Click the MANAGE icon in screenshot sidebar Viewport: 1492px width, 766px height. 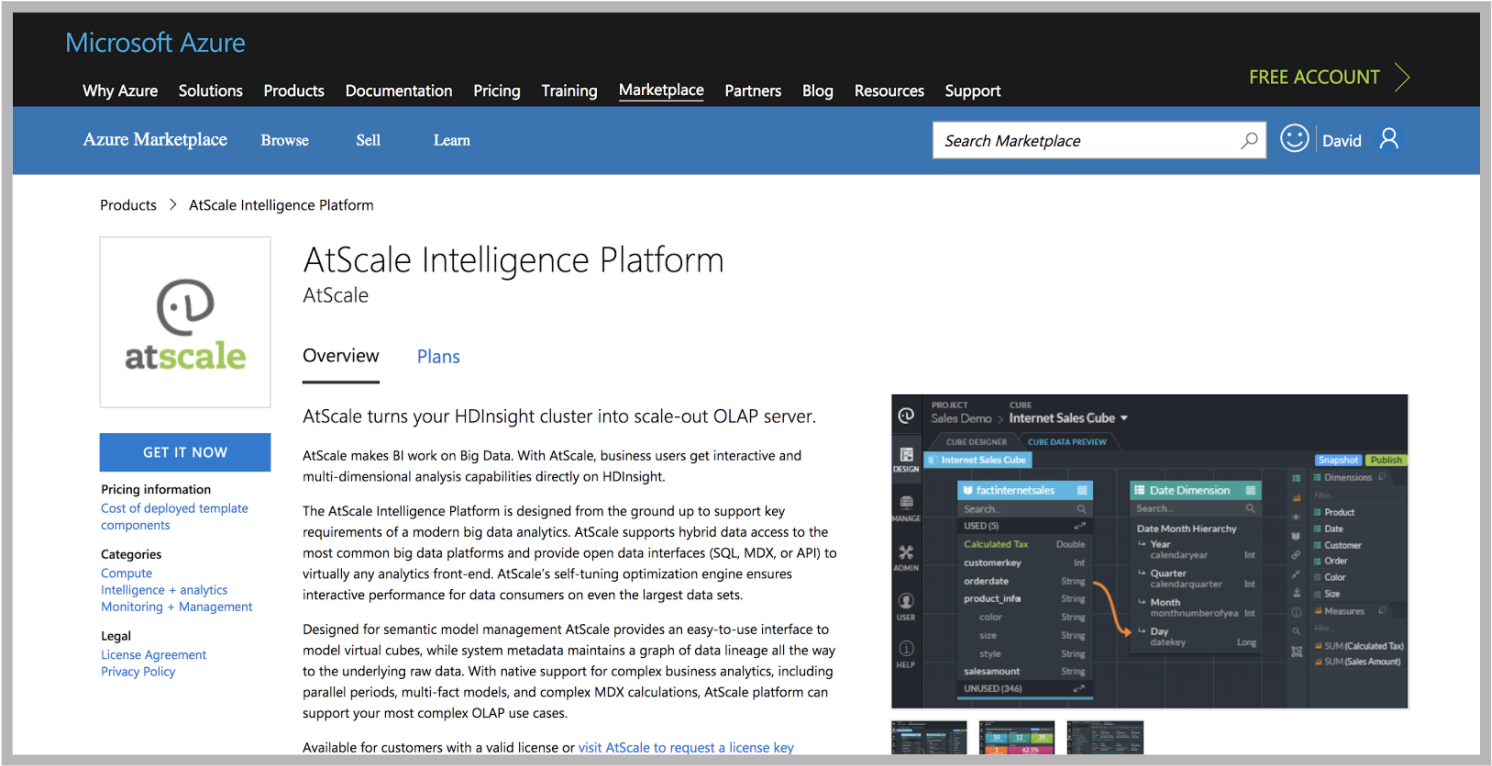pyautogui.click(x=906, y=509)
